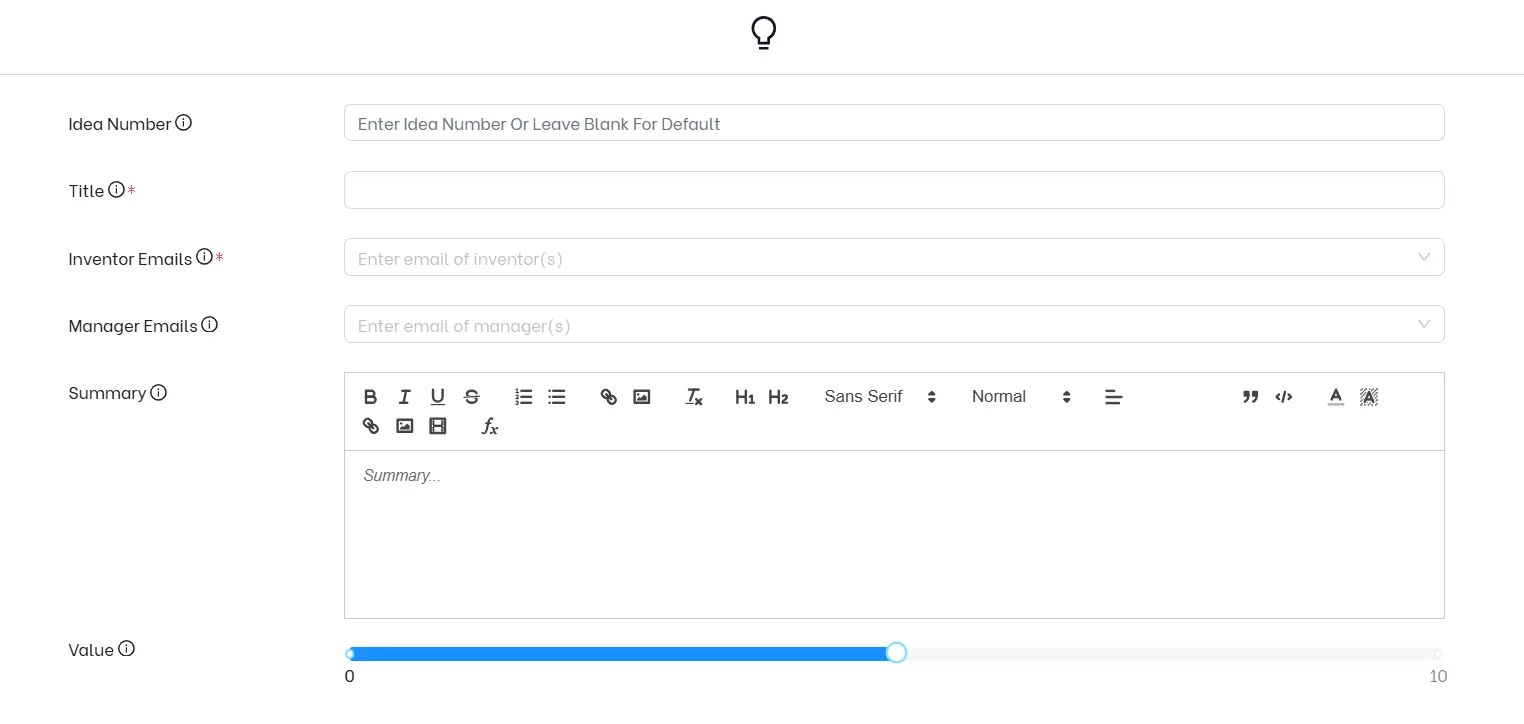
Task: Toggle italic formatting in Summary toolbar
Action: click(404, 397)
